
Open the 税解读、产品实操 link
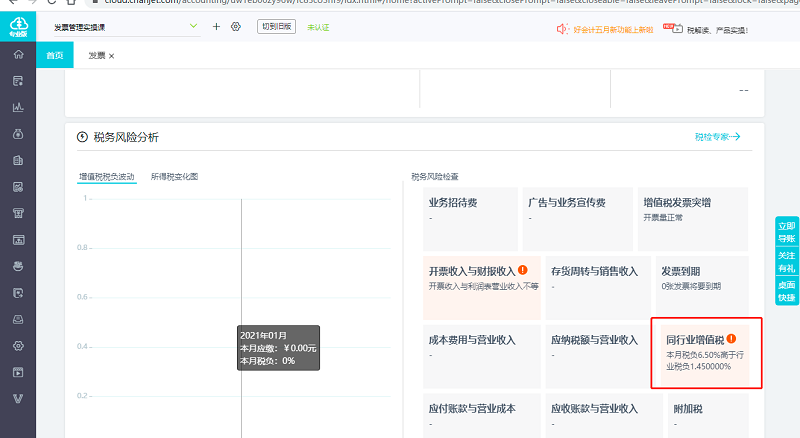tap(717, 30)
